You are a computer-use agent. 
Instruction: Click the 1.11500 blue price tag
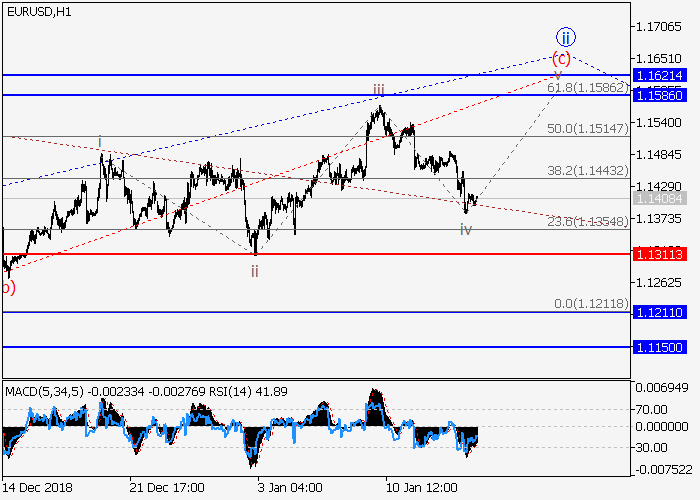click(658, 346)
